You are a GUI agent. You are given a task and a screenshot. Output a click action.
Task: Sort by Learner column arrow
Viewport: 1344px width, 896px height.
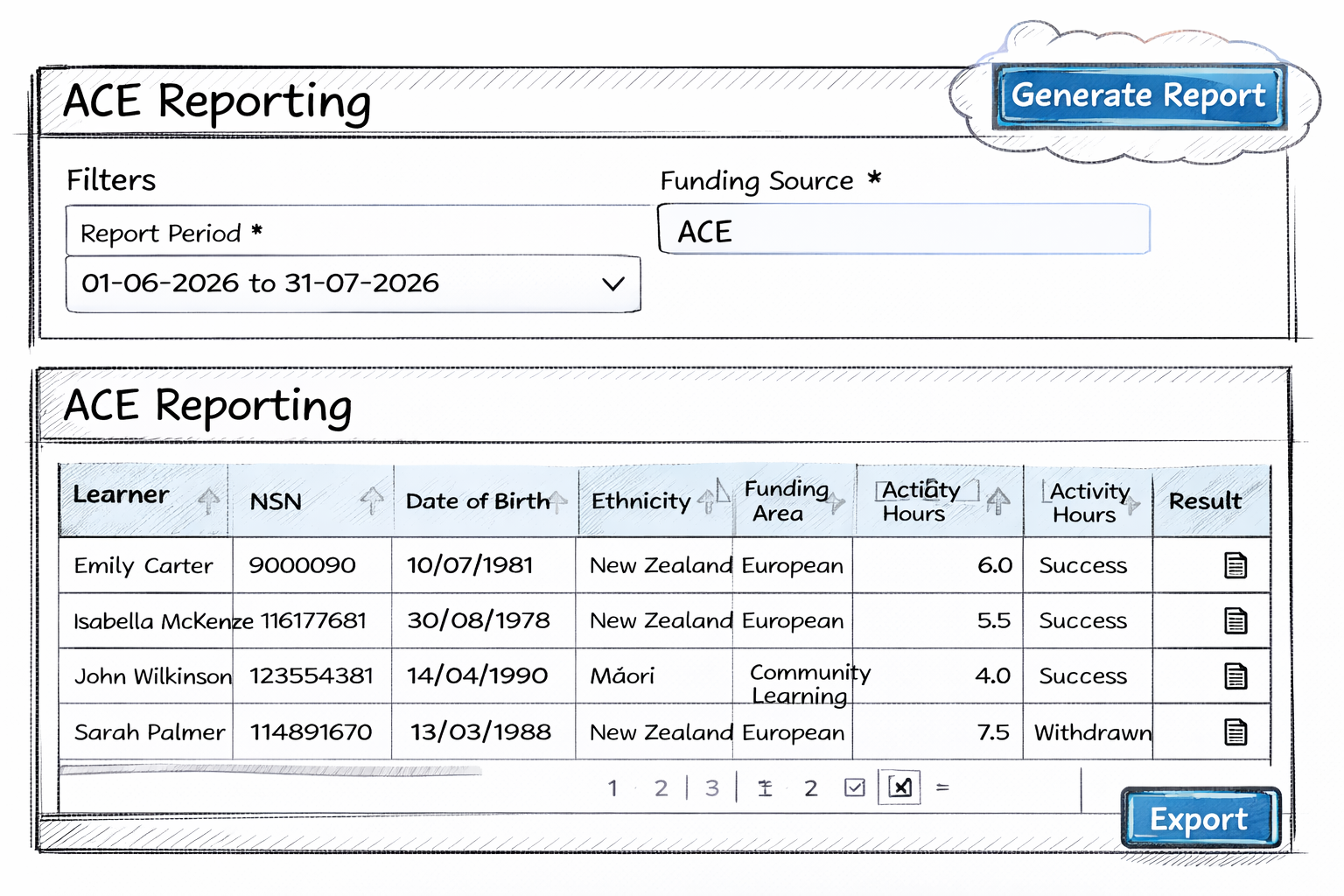(208, 500)
